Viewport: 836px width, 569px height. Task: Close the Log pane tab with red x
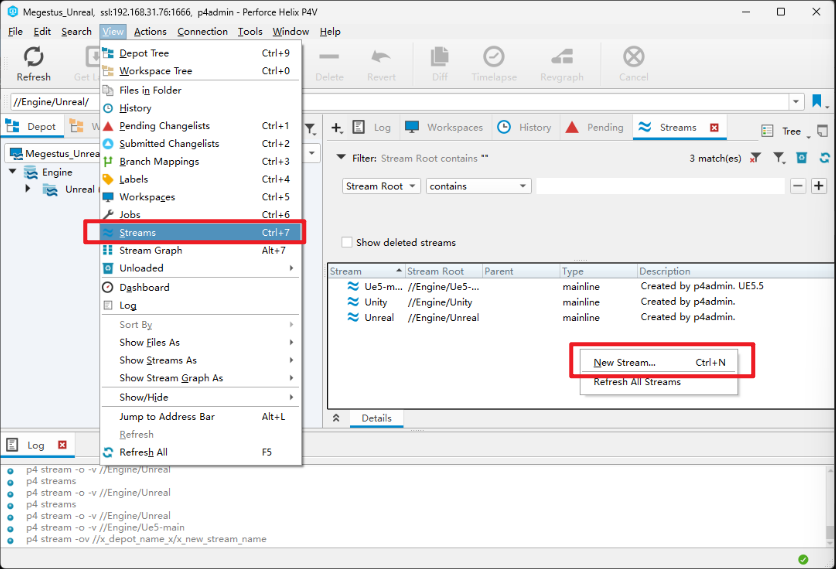pyautogui.click(x=62, y=445)
